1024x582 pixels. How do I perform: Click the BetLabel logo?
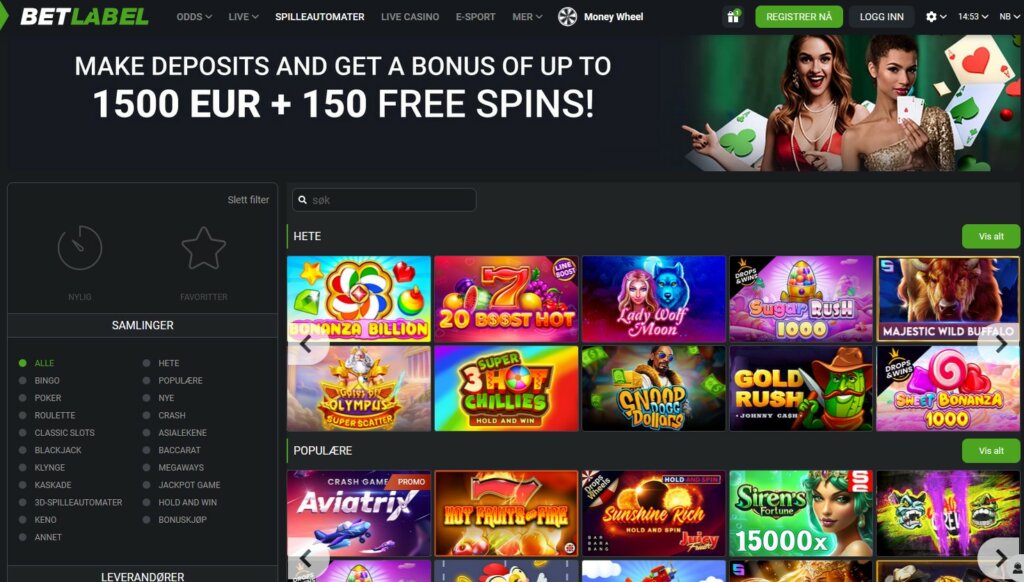tap(84, 16)
